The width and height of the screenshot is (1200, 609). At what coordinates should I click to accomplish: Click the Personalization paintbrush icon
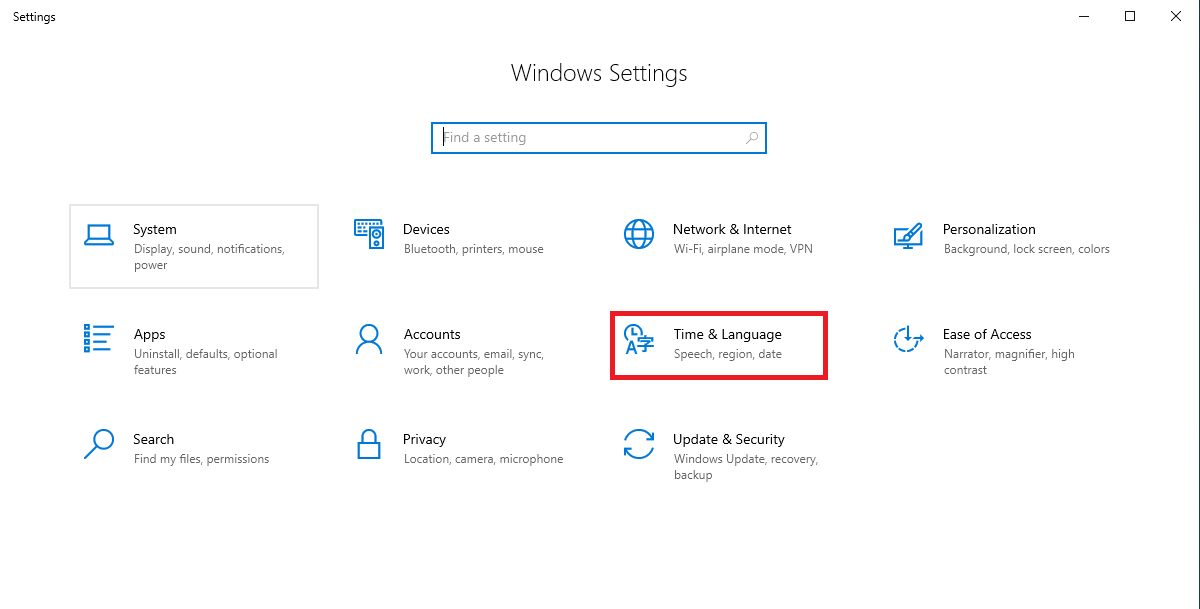click(908, 236)
